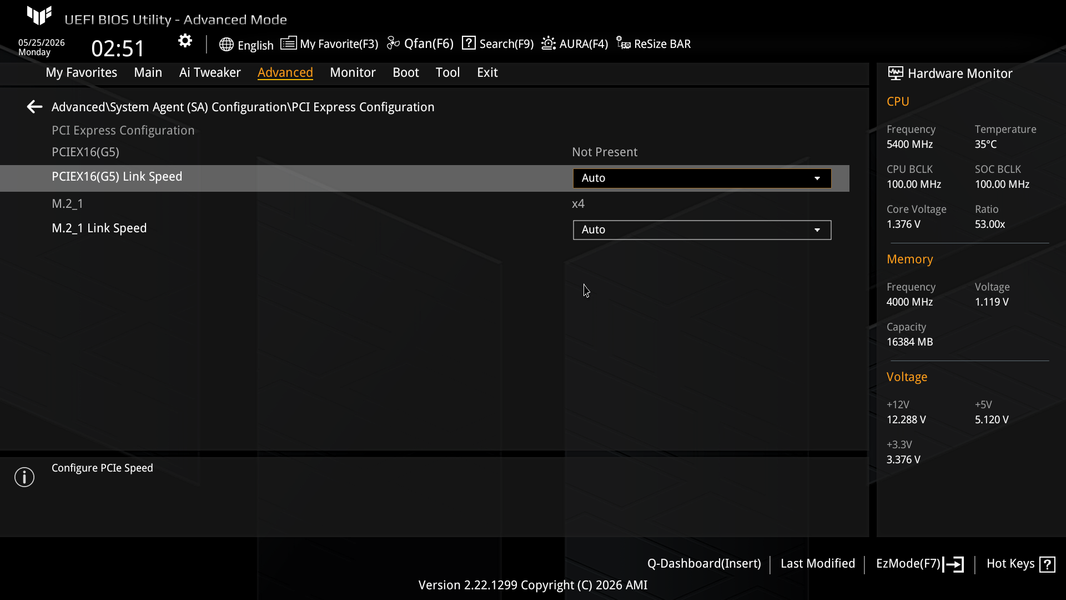Switch to Tool tab

(448, 72)
